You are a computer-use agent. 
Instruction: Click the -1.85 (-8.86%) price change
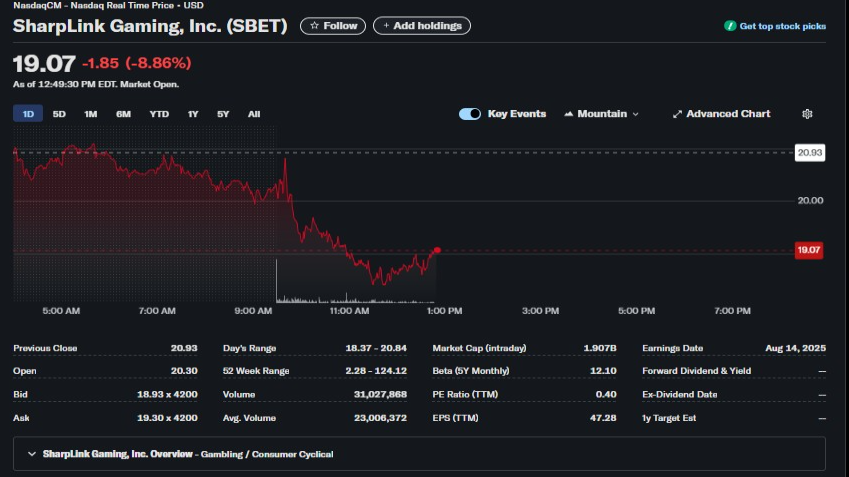coord(136,63)
